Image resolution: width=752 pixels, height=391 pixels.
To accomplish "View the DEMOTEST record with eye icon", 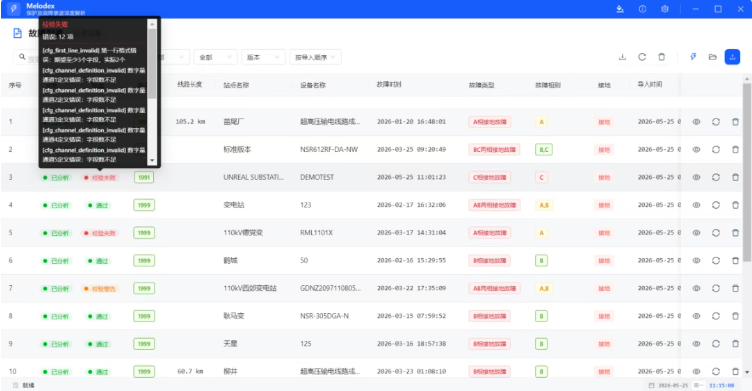I will [696, 178].
